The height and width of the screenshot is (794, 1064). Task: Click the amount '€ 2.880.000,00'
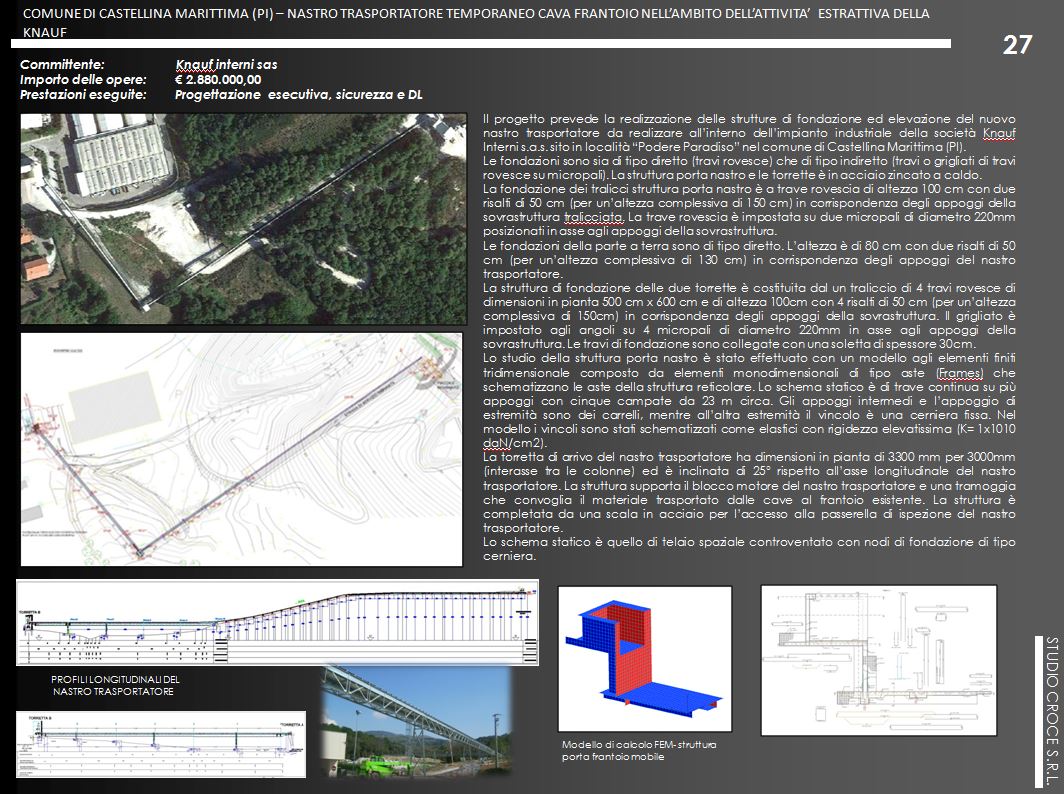coord(218,79)
